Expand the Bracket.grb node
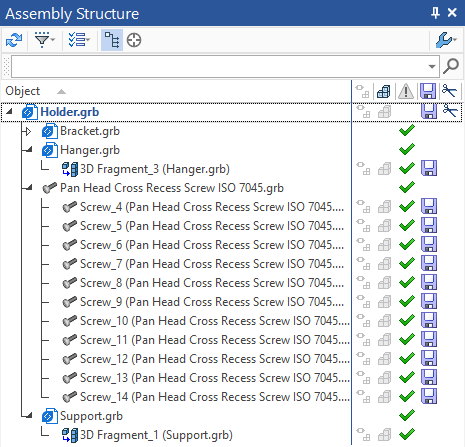Viewport: 465px width, 447px height. pos(28,131)
